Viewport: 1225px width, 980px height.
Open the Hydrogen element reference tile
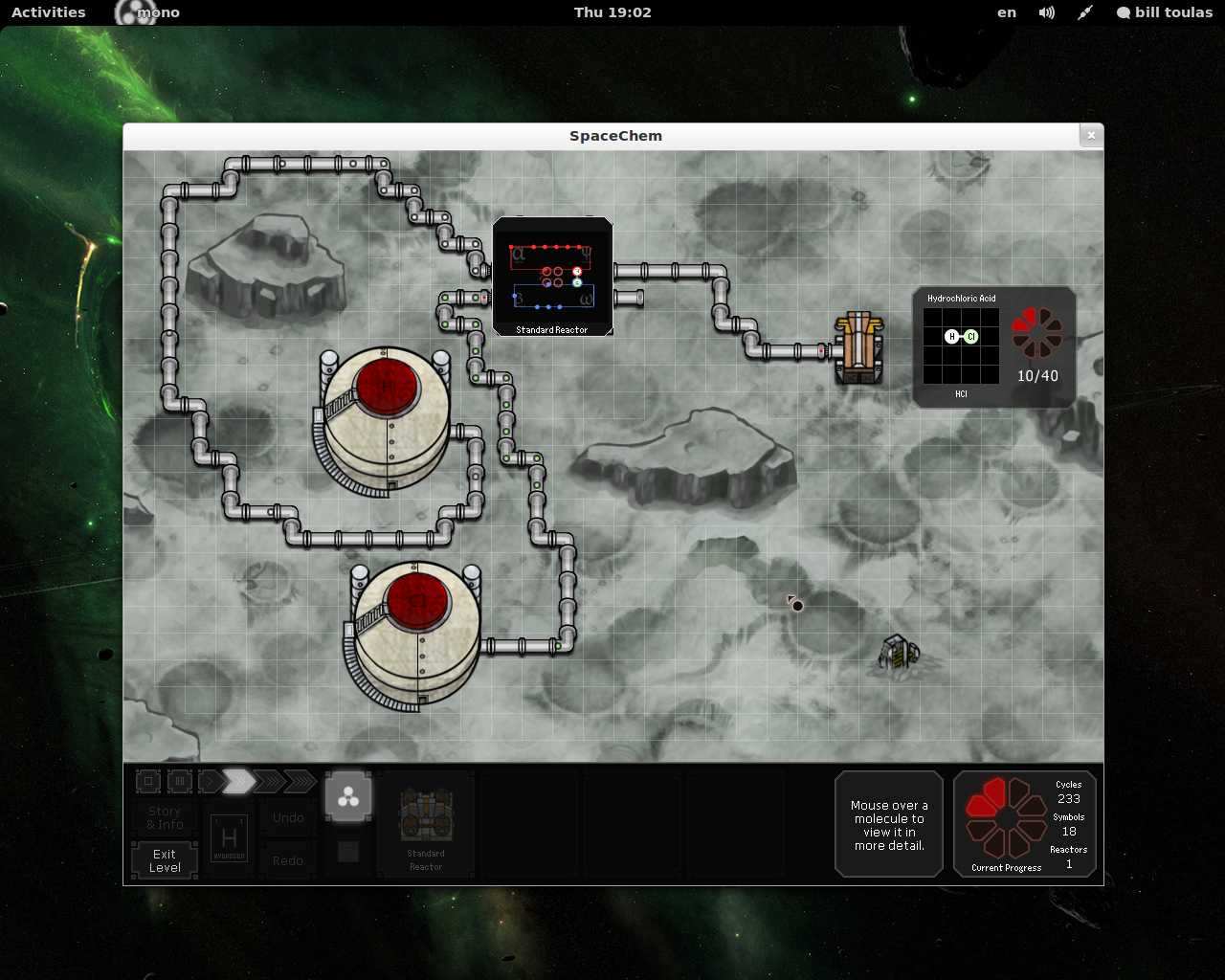(229, 839)
